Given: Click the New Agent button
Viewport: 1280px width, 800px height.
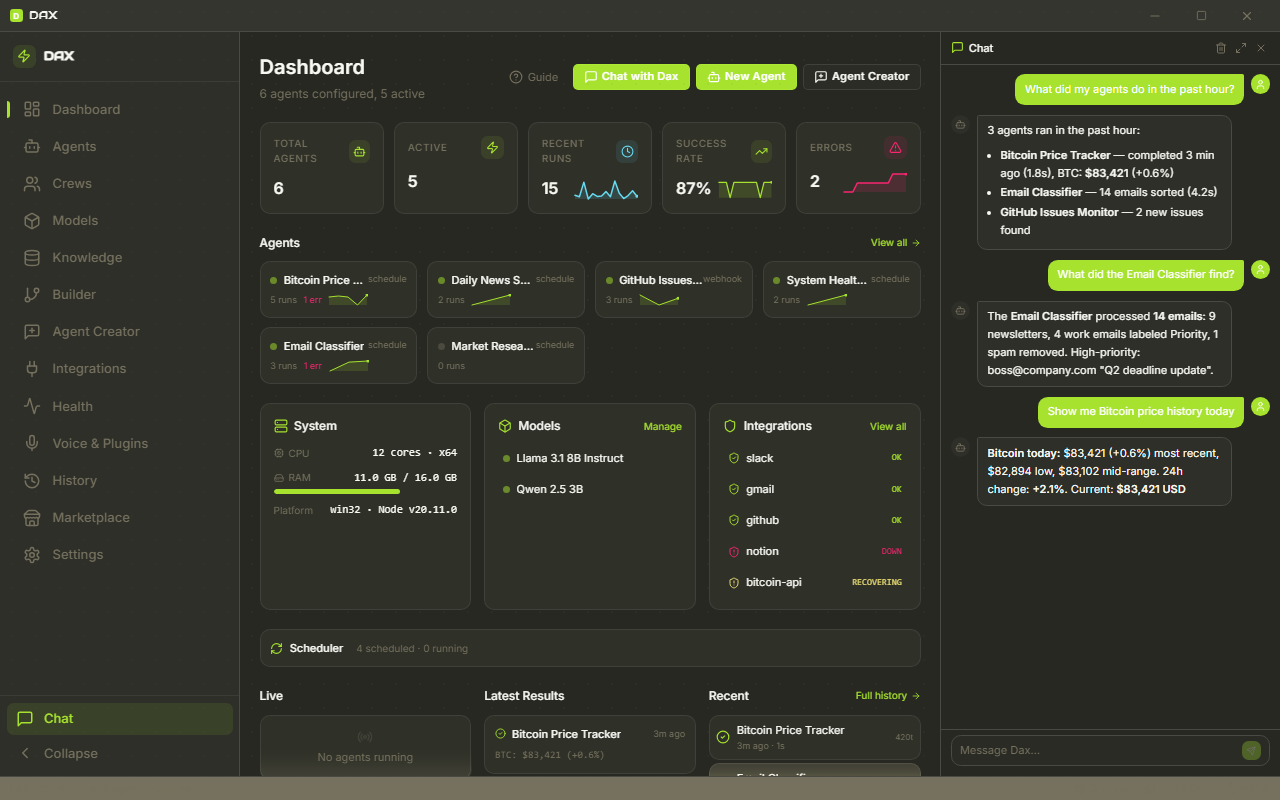Looking at the screenshot, I should click(x=746, y=77).
